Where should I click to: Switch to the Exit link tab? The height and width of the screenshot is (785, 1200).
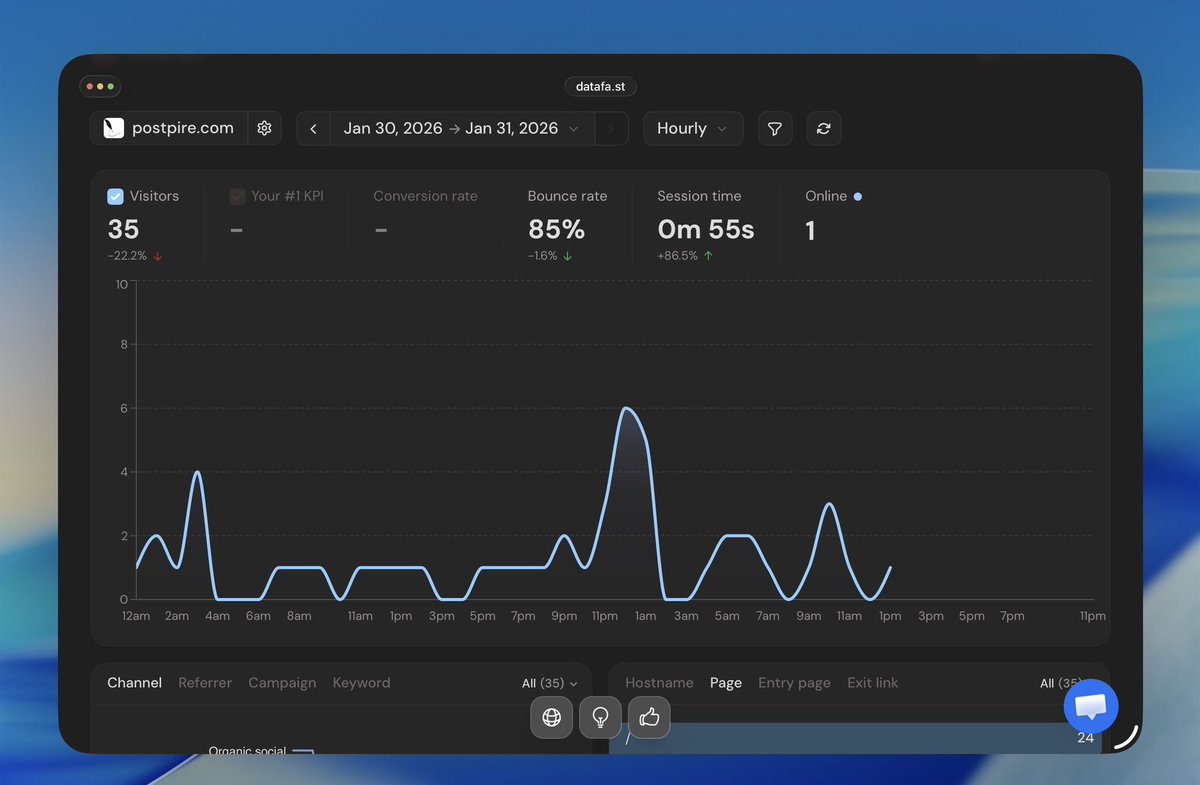click(873, 682)
